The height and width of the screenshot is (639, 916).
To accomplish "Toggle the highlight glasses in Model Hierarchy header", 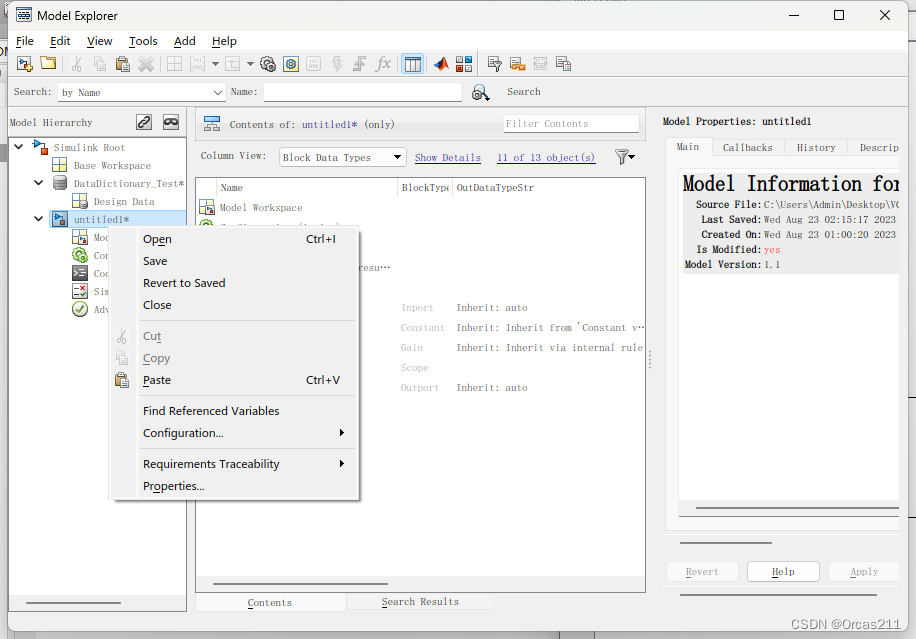I will tap(170, 121).
